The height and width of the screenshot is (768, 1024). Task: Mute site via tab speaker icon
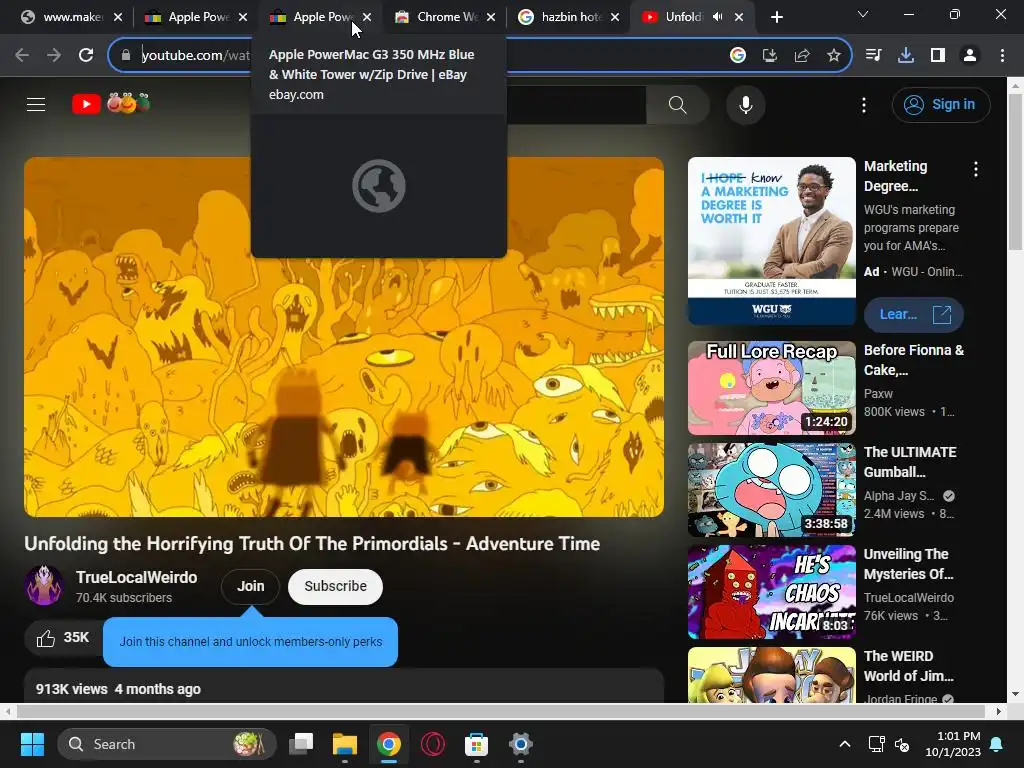[718, 18]
